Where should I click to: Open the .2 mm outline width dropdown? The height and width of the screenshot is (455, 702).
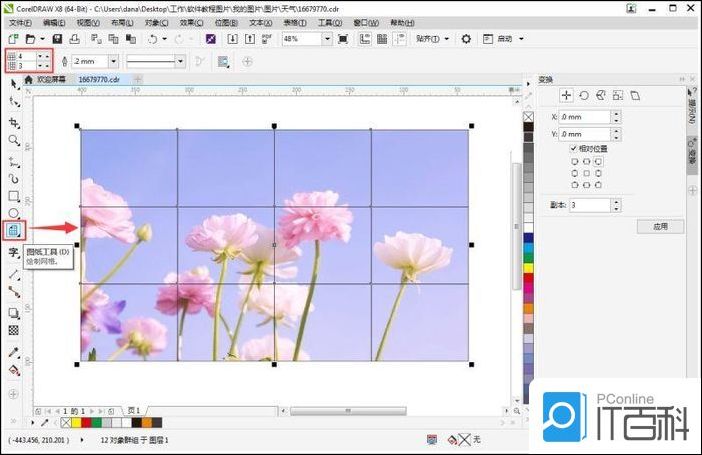113,61
